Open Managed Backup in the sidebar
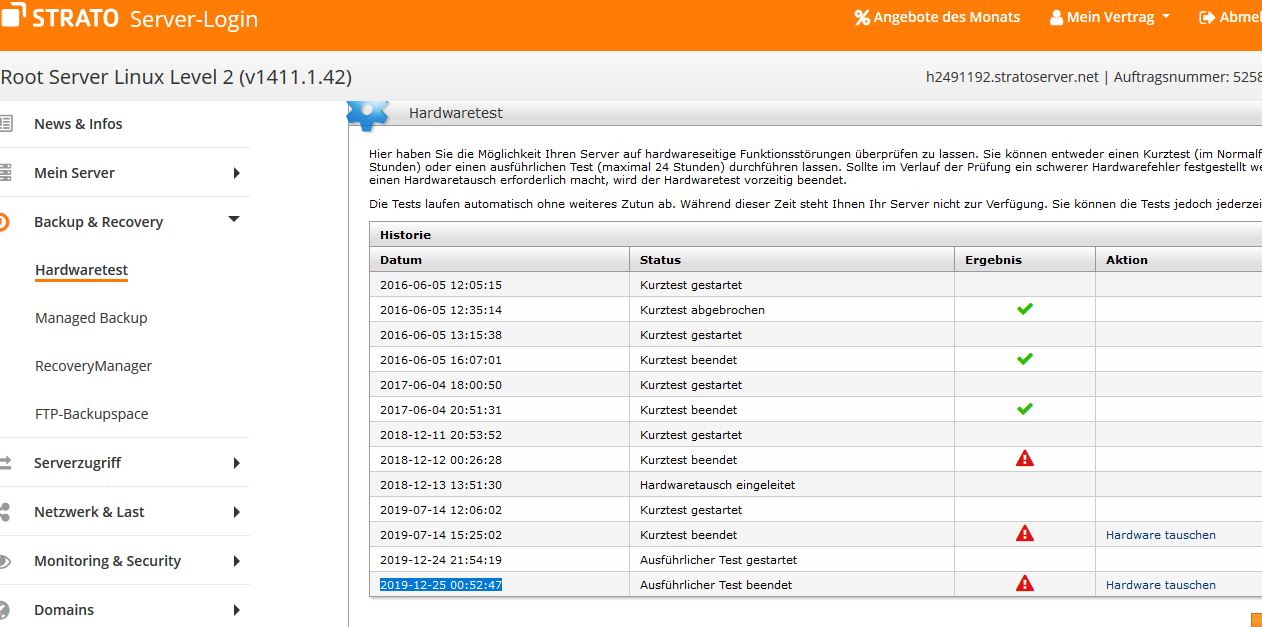Image resolution: width=1262 pixels, height=627 pixels. (91, 318)
